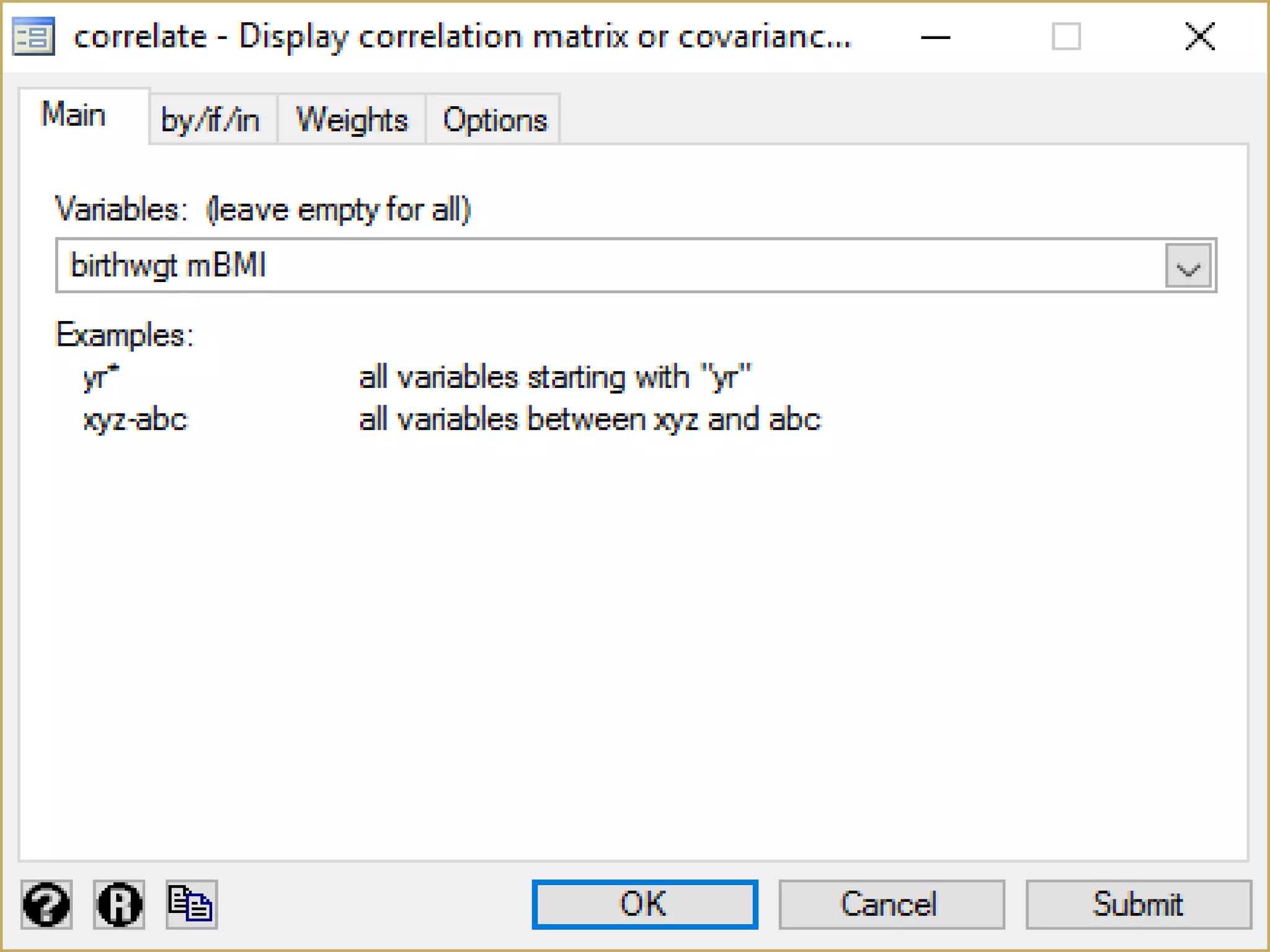Click in the Variables text field
1270x952 pixels.
pos(608,266)
